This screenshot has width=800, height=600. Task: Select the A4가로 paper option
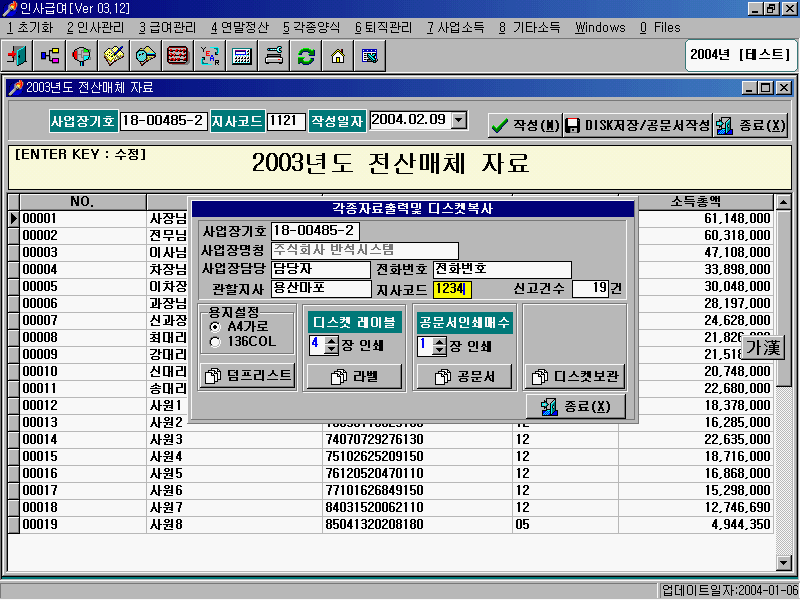click(x=215, y=327)
